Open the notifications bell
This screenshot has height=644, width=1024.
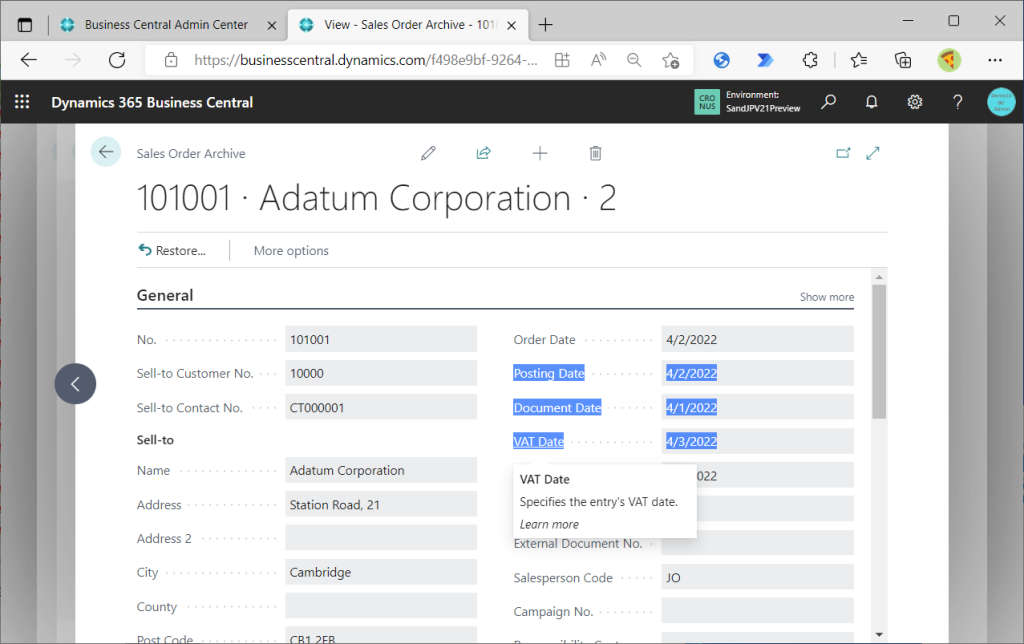[x=871, y=102]
